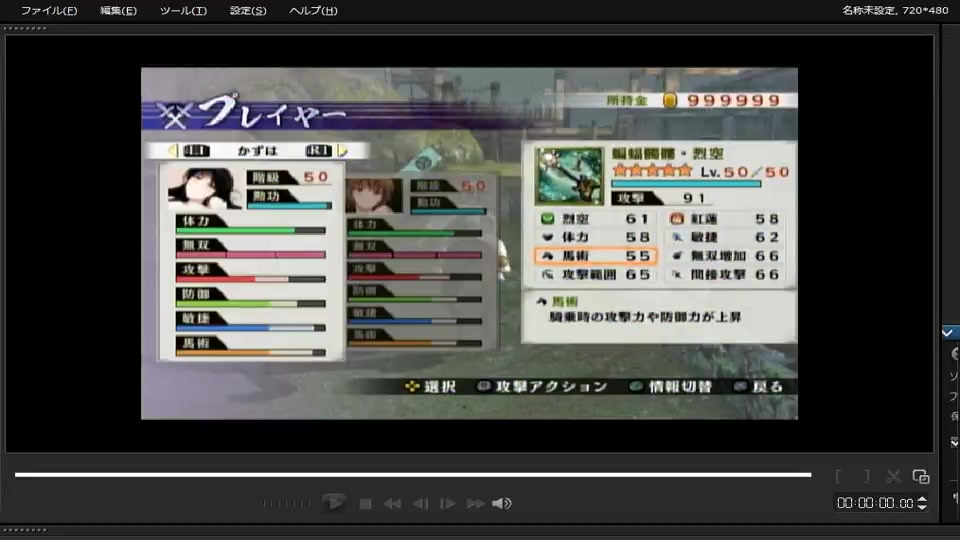Open the ヘルプ(H) menu

[313, 10]
